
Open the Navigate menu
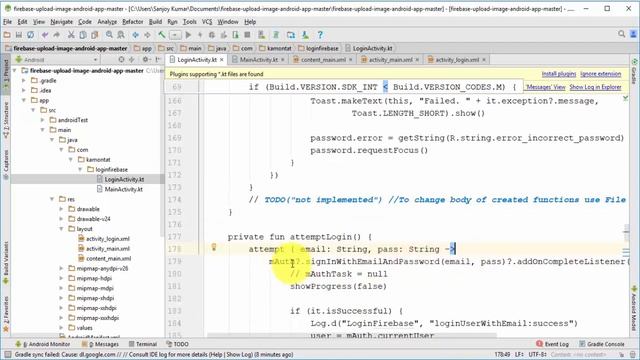[62, 22]
